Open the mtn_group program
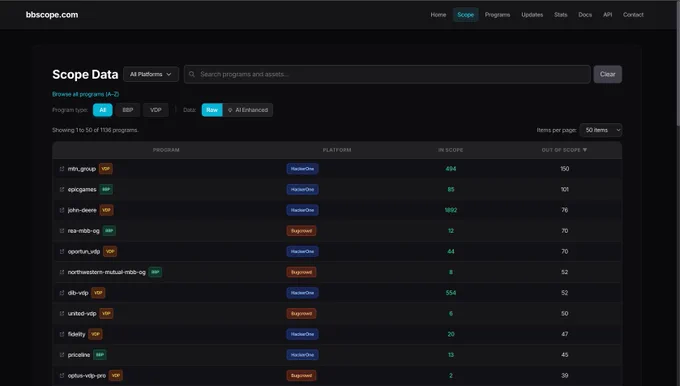 [82, 169]
